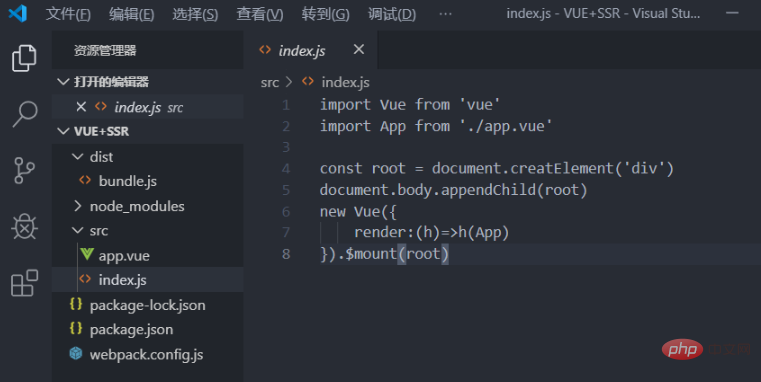This screenshot has width=761, height=382.
Task: Click $mount(root) on line 8
Action: (x=397, y=253)
